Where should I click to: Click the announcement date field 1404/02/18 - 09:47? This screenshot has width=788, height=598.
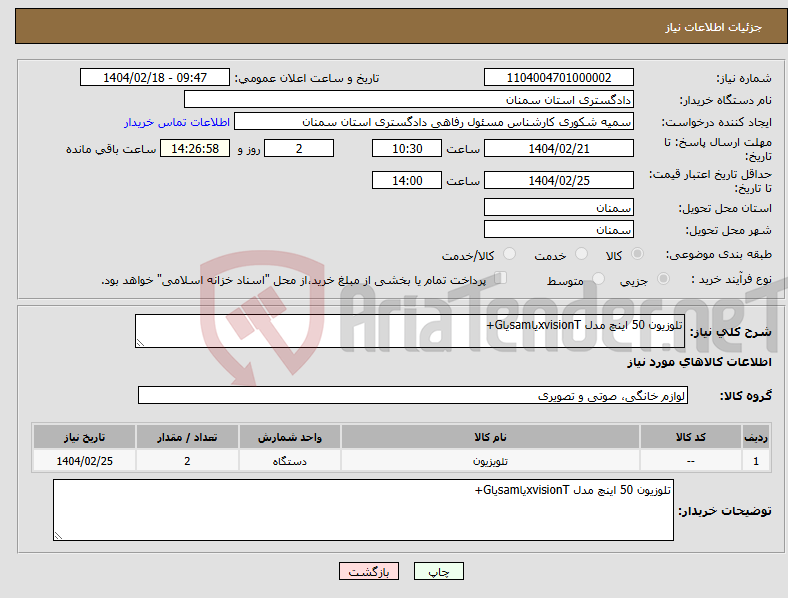point(155,77)
